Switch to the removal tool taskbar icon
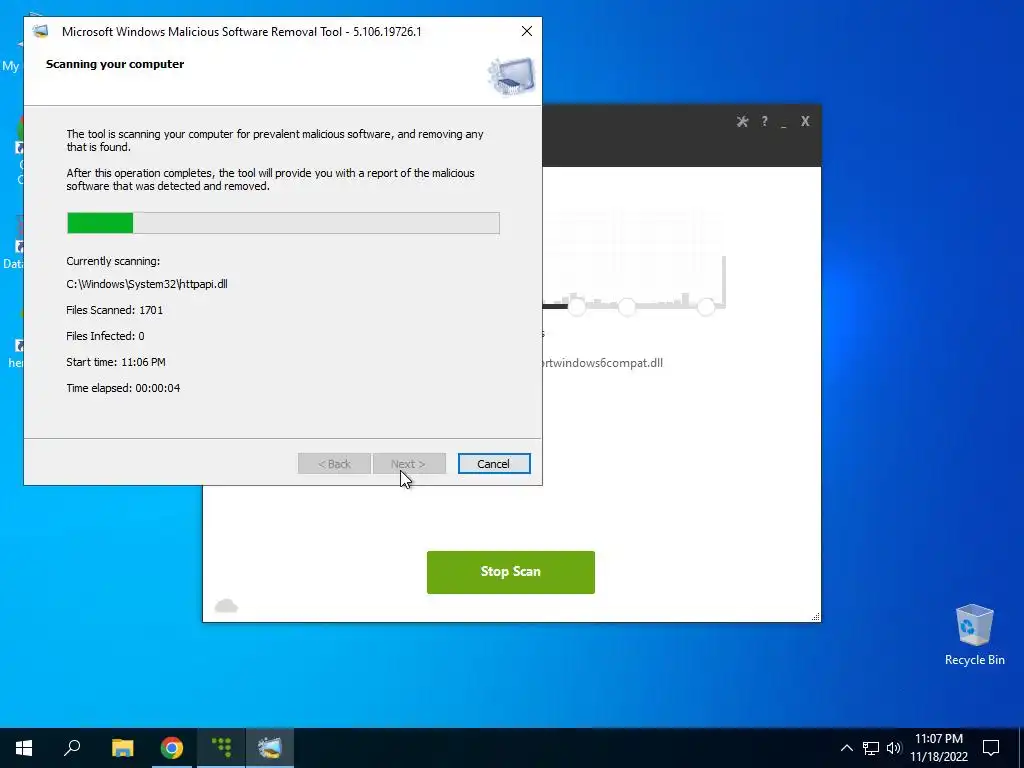The height and width of the screenshot is (768, 1024). click(270, 748)
